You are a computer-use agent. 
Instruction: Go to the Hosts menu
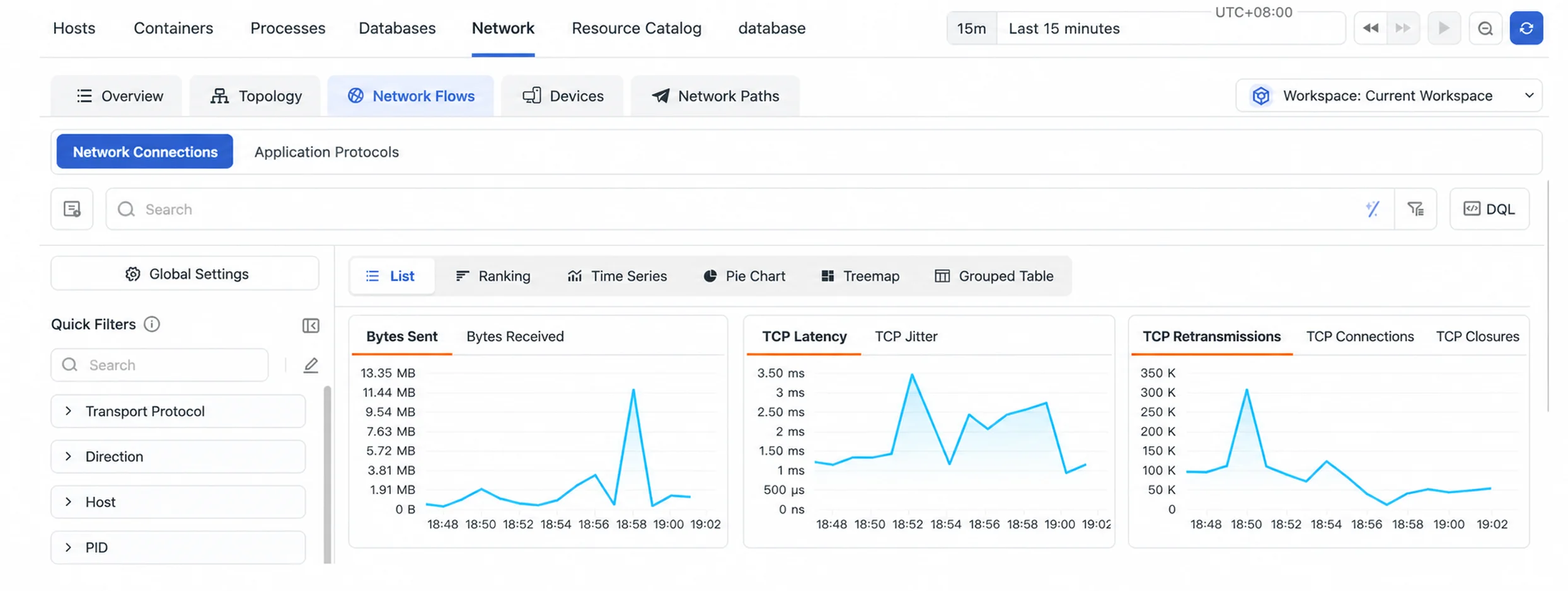pos(74,28)
